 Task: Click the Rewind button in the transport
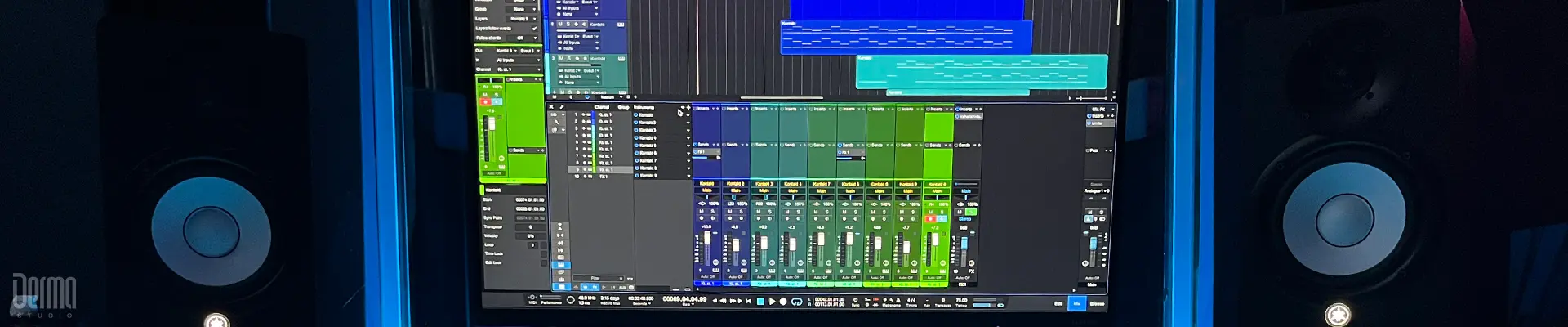(x=723, y=302)
